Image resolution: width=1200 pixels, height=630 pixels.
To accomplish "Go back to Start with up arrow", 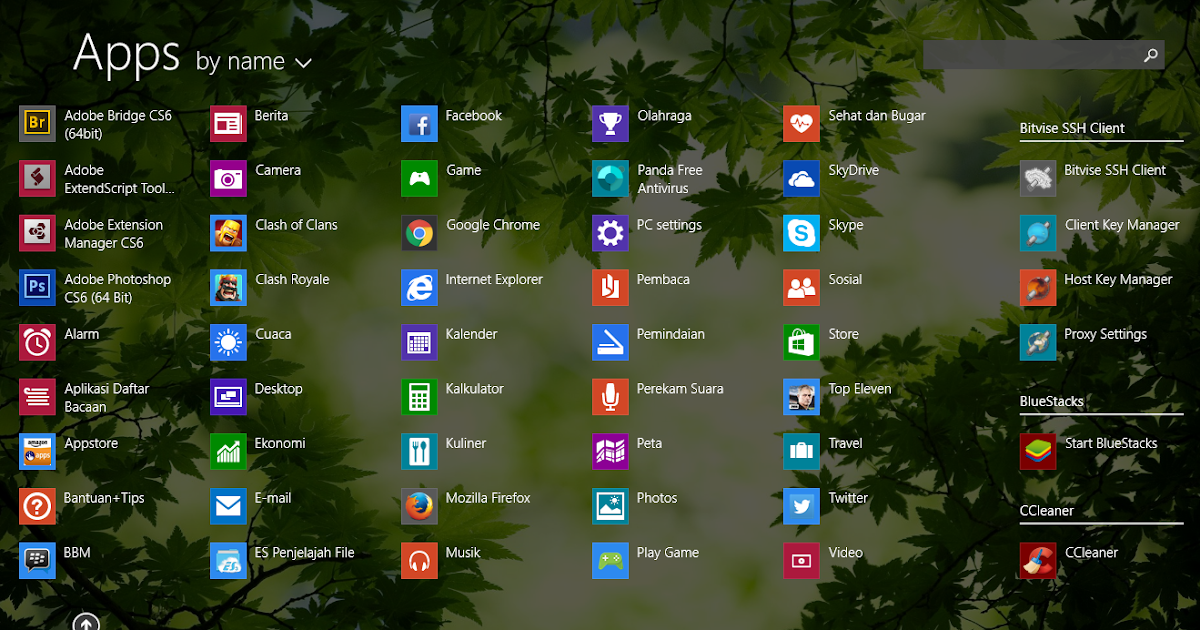I will click(86, 622).
